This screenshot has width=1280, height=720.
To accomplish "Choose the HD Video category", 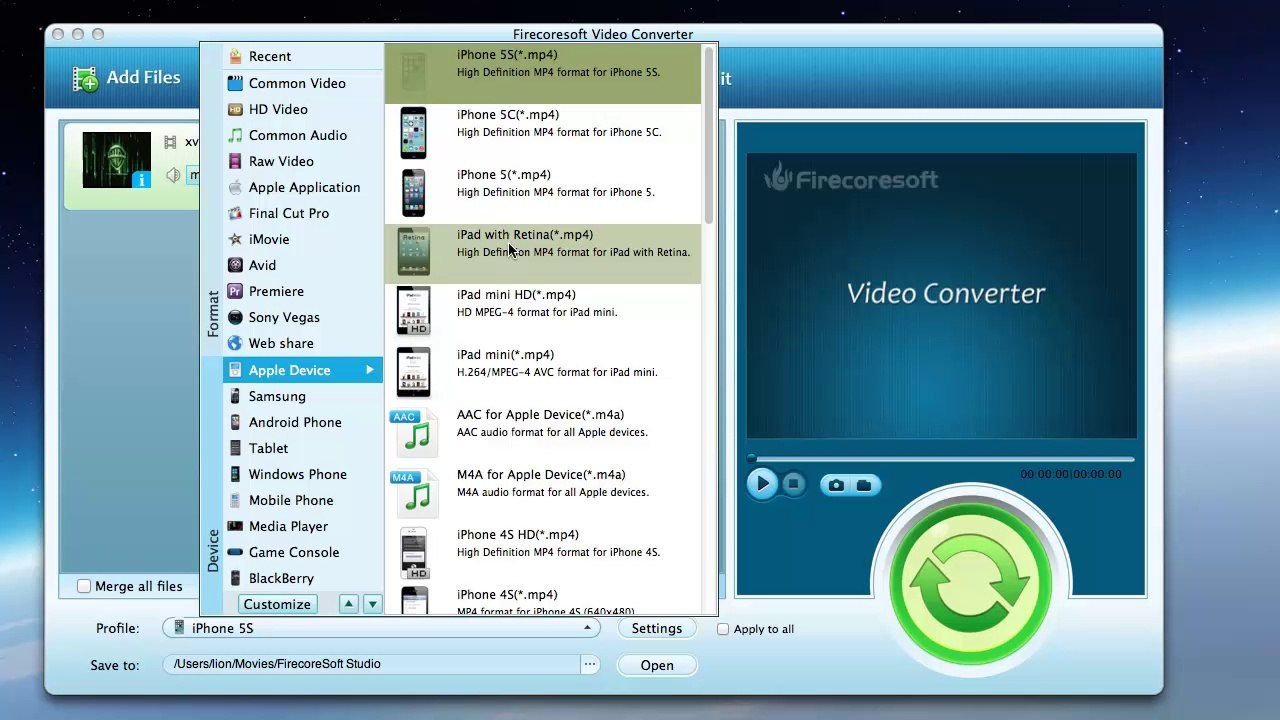I will (x=303, y=109).
